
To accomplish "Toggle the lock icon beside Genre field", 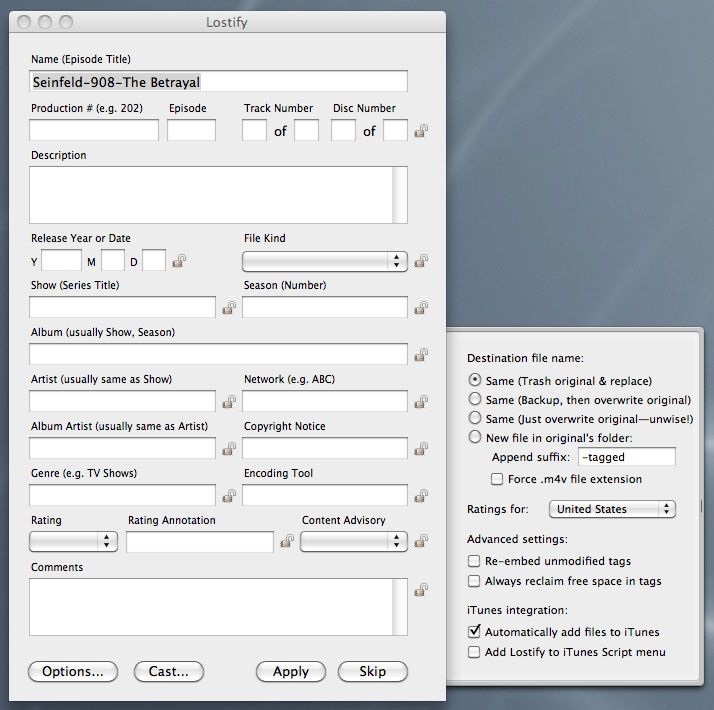I will coord(229,495).
